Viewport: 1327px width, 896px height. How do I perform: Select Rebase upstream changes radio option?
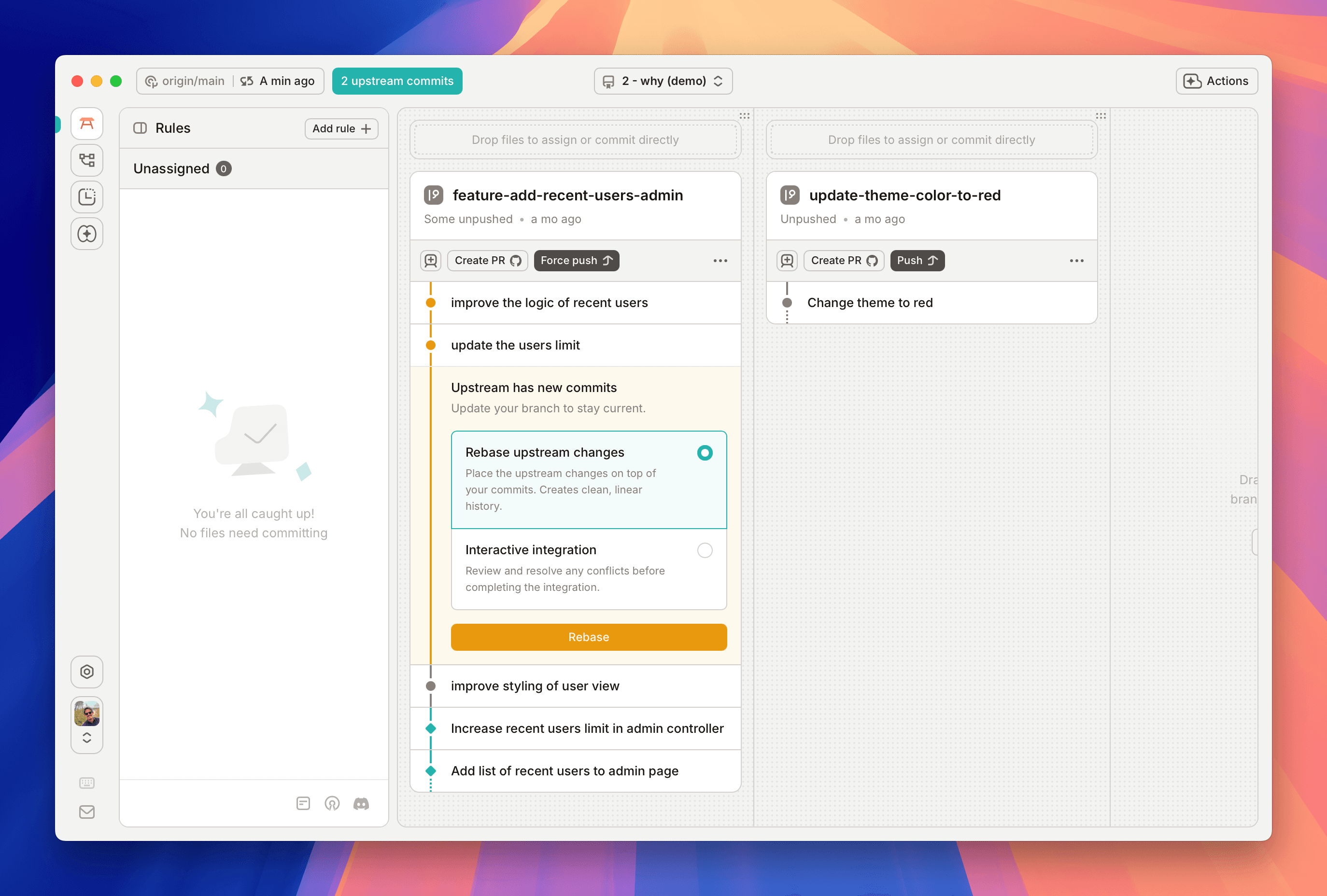pyautogui.click(x=705, y=453)
